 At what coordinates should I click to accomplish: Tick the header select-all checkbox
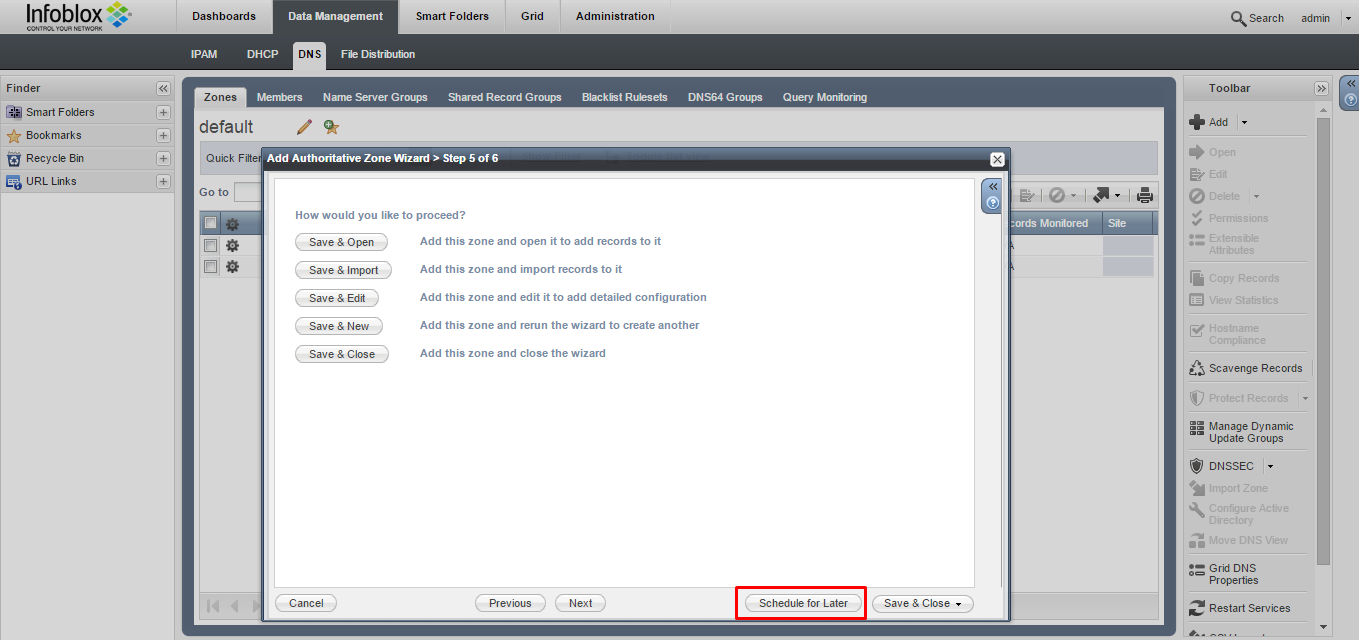click(211, 223)
